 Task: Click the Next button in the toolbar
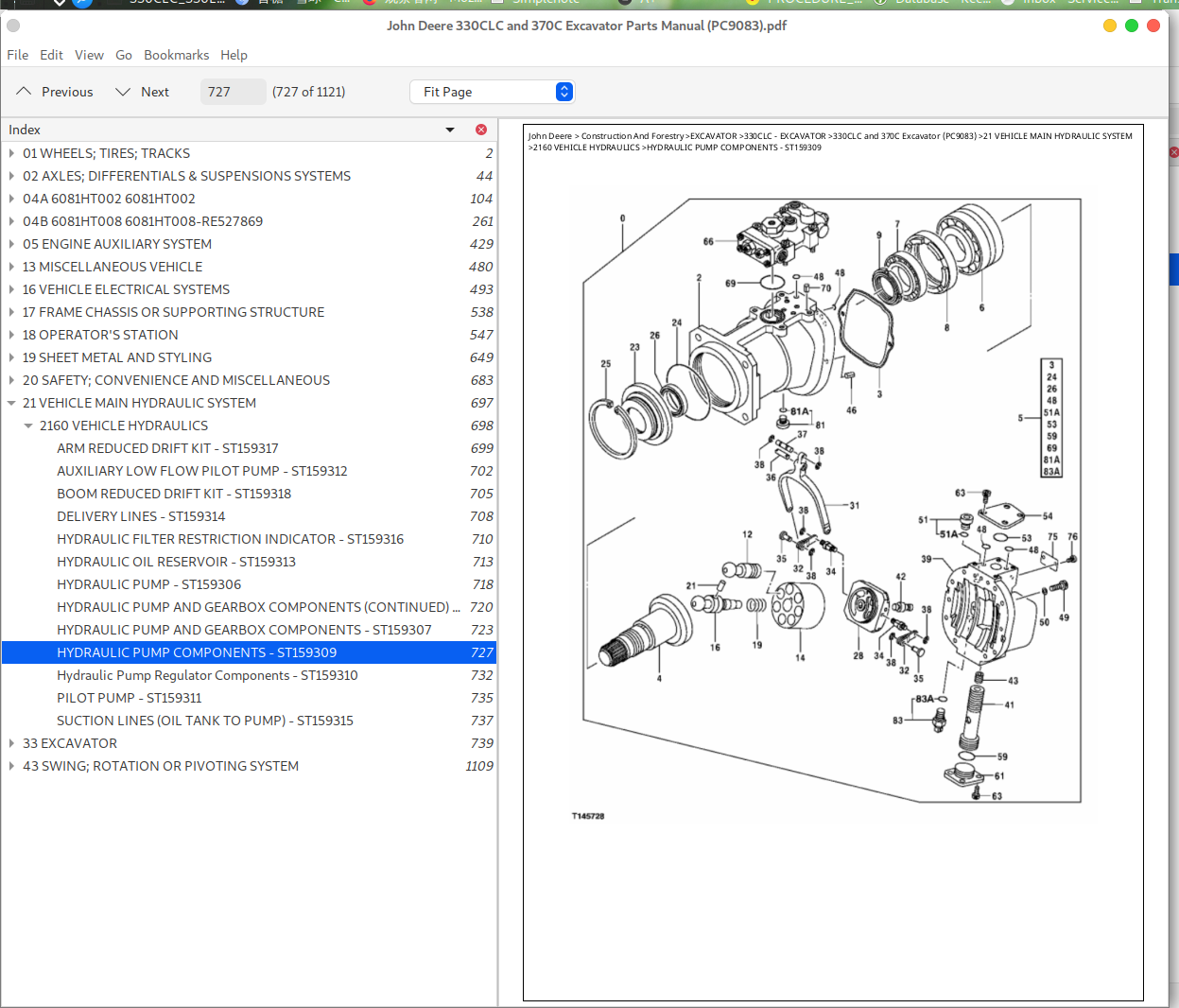(x=153, y=92)
